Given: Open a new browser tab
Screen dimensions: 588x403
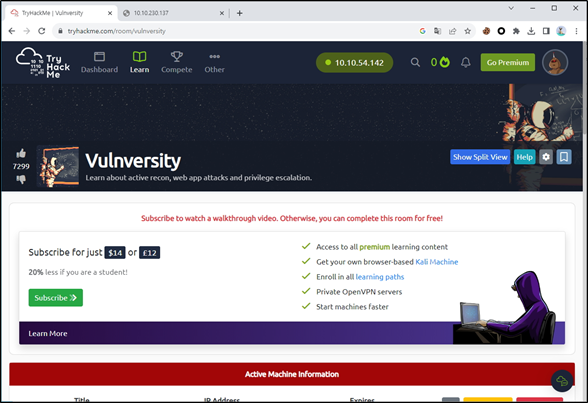Looking at the screenshot, I should pyautogui.click(x=240, y=13).
